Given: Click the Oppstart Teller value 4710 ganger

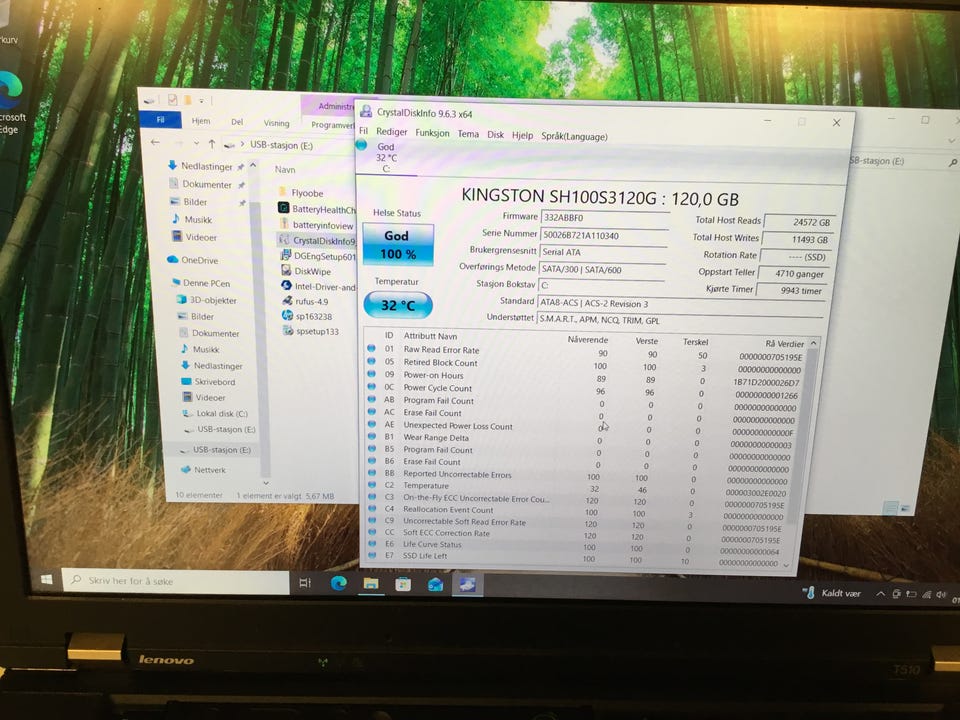Looking at the screenshot, I should 794,274.
